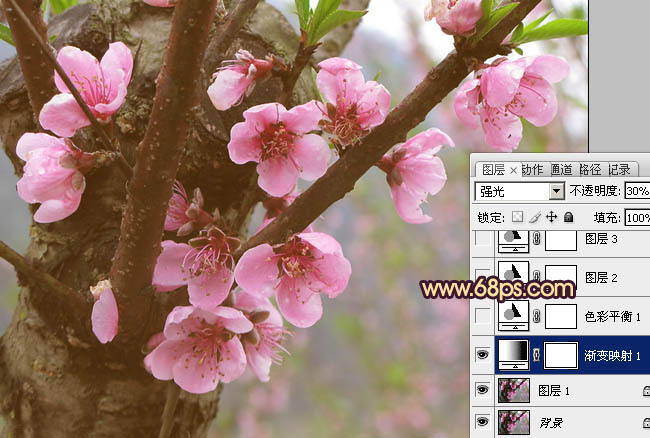This screenshot has height=438, width=650.
Task: Click the 不透明度 opacity value field
Action: 636,191
